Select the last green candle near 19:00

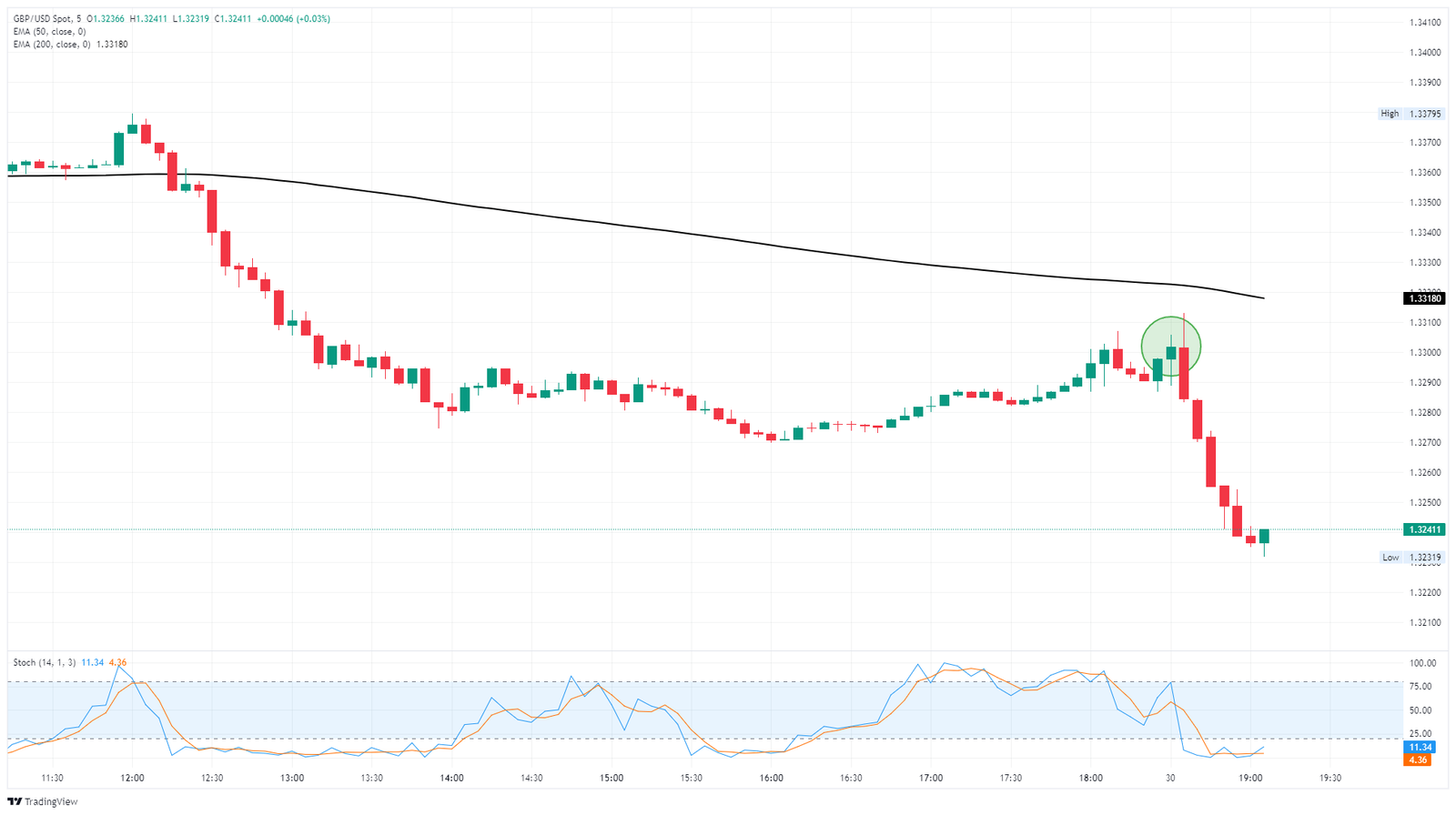pos(1264,537)
